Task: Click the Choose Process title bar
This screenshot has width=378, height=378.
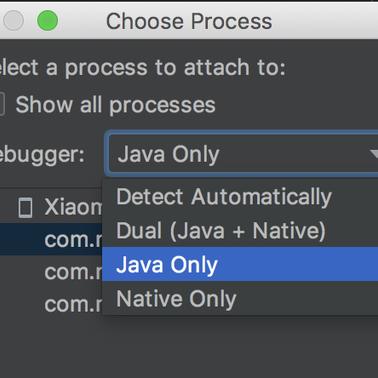Action: 189,21
